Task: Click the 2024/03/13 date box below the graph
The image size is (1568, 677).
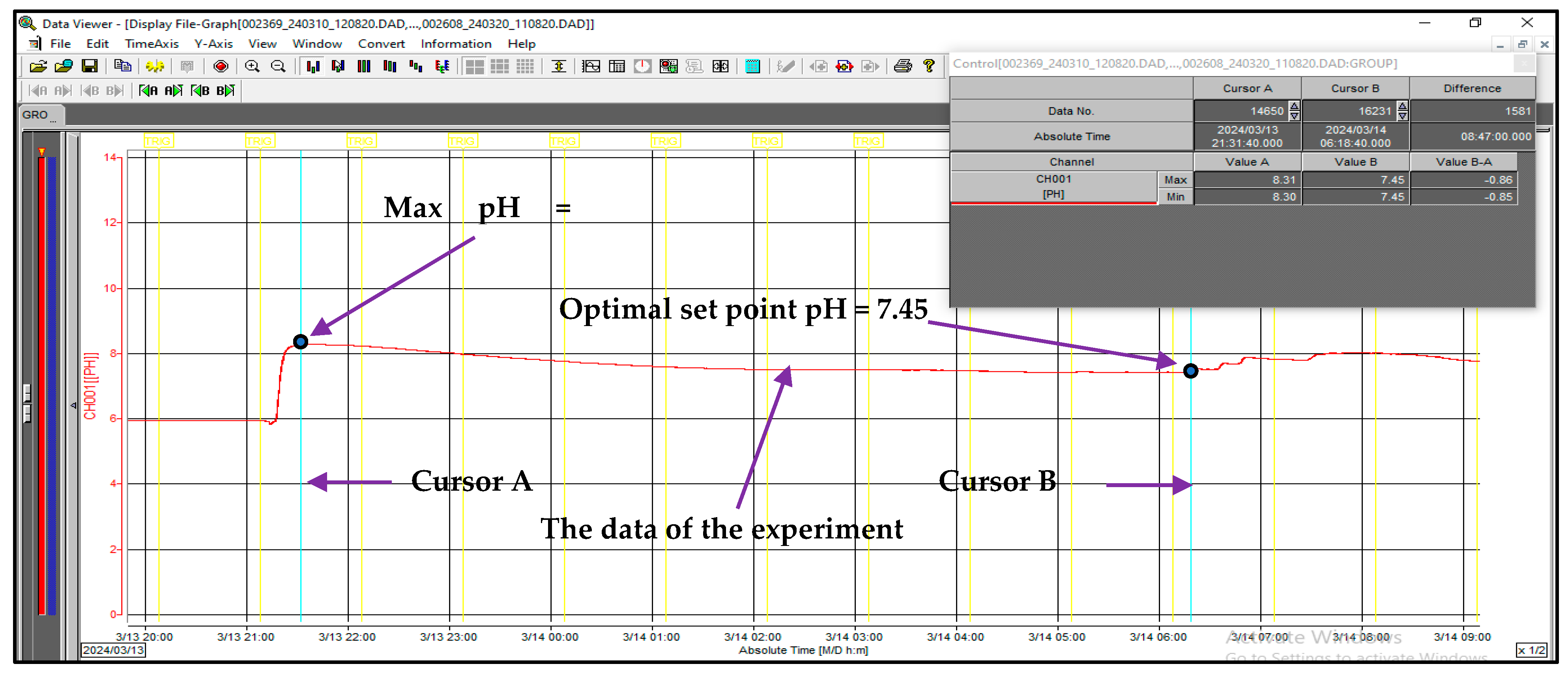Action: coord(113,650)
